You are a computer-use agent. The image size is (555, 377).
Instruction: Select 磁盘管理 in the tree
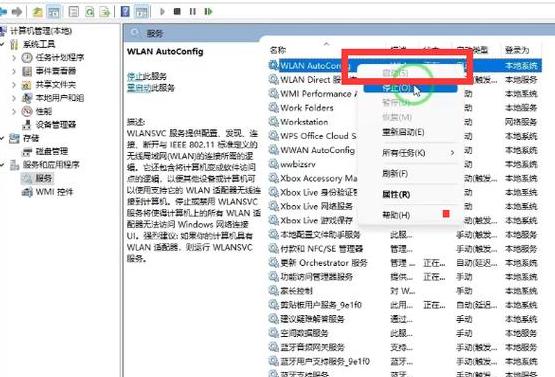(x=52, y=152)
